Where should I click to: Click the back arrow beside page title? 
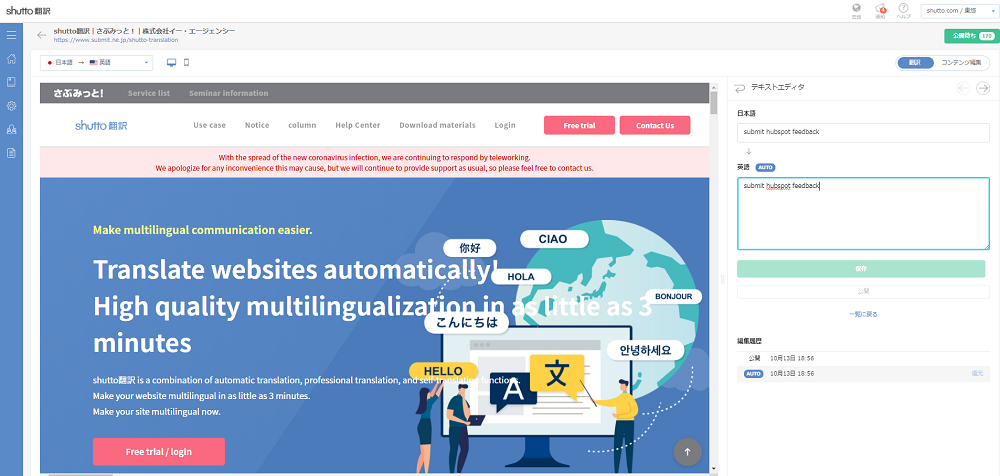42,35
